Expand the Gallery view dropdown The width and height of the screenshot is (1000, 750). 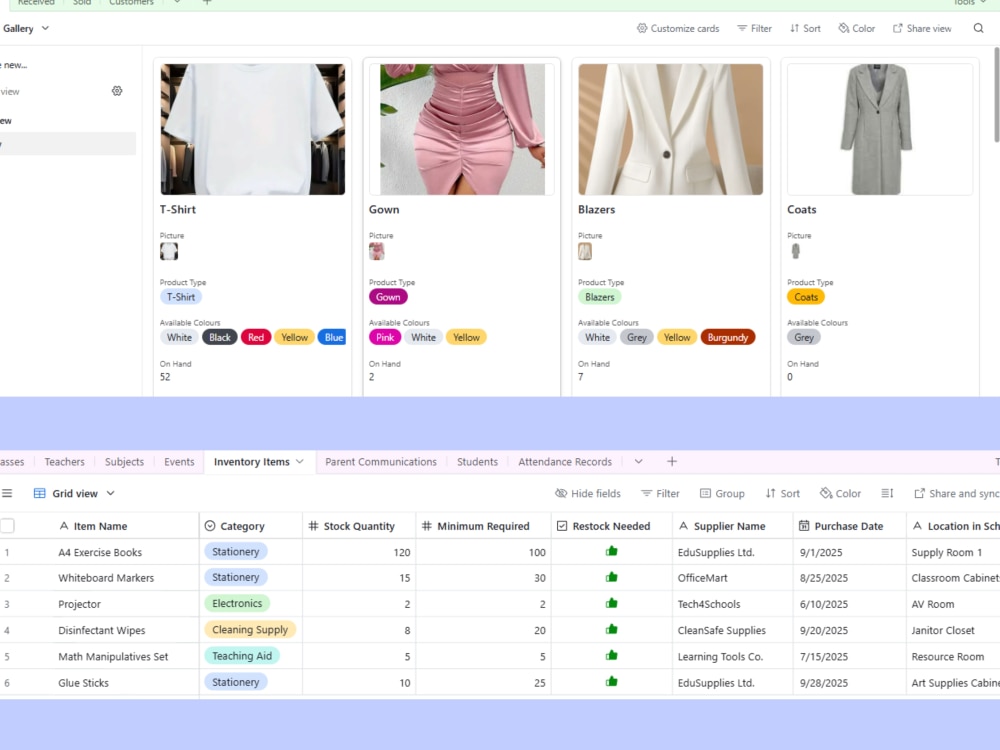45,28
